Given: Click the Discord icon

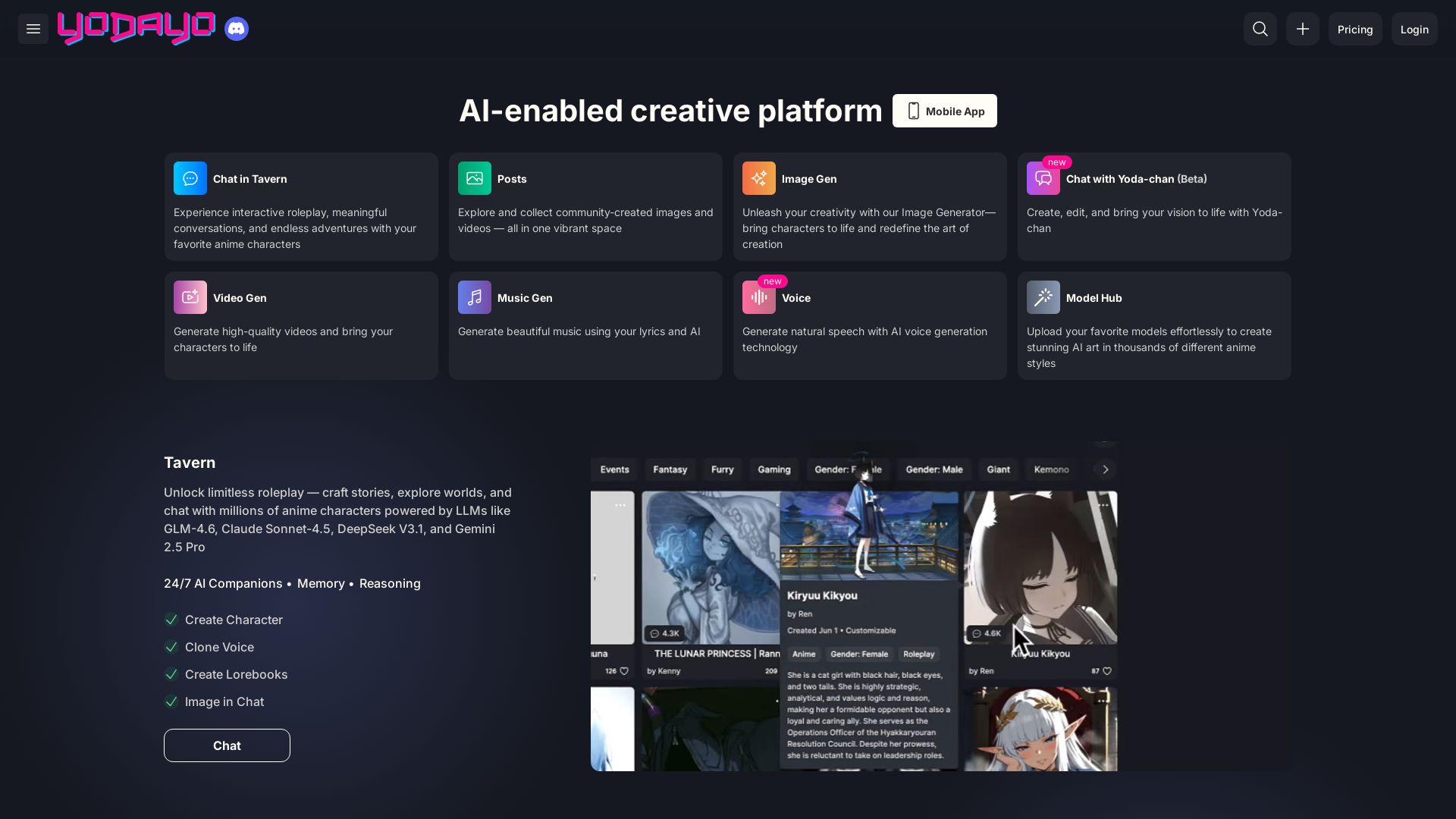Looking at the screenshot, I should tap(237, 29).
